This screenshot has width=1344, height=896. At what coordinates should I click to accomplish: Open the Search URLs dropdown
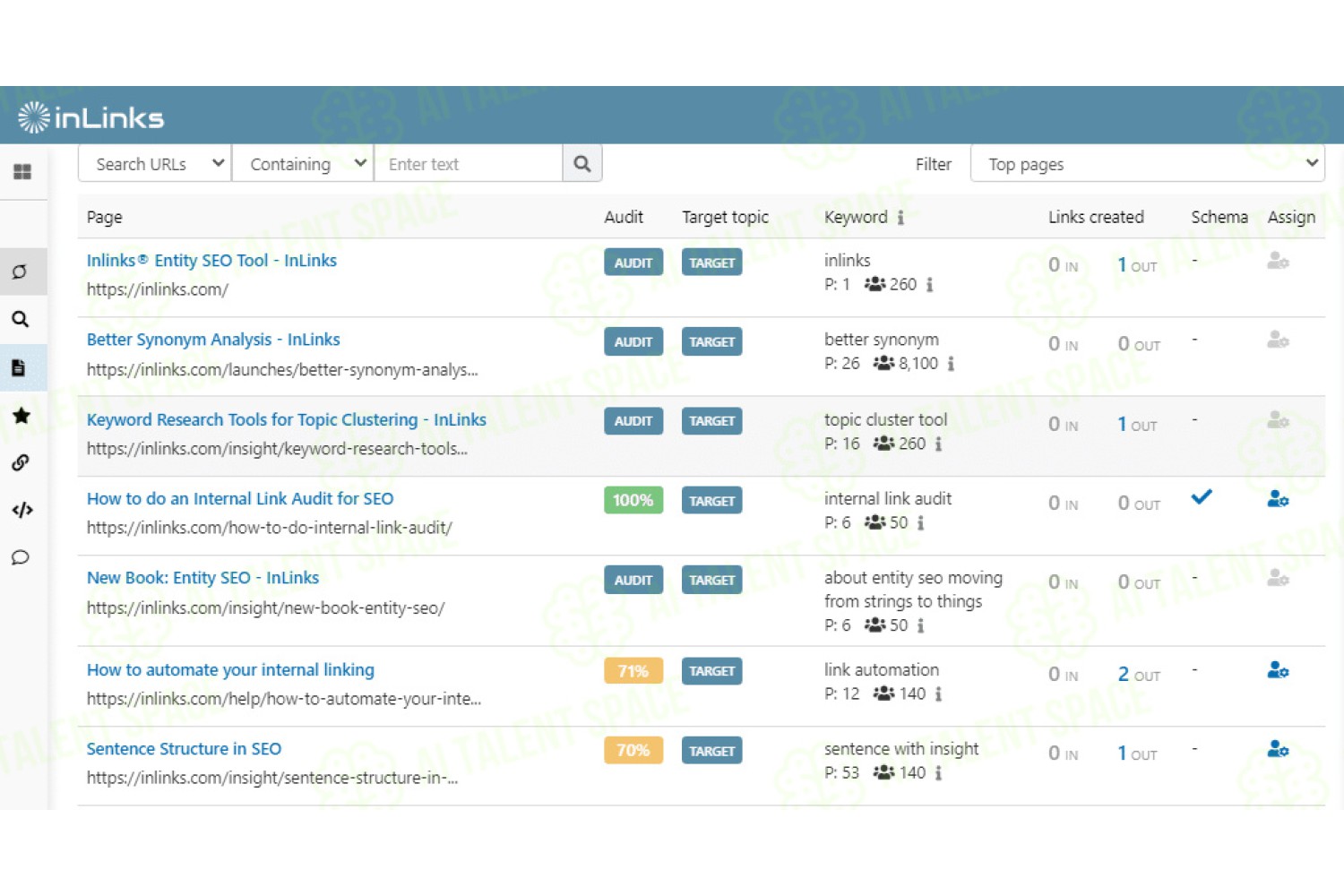click(x=155, y=164)
